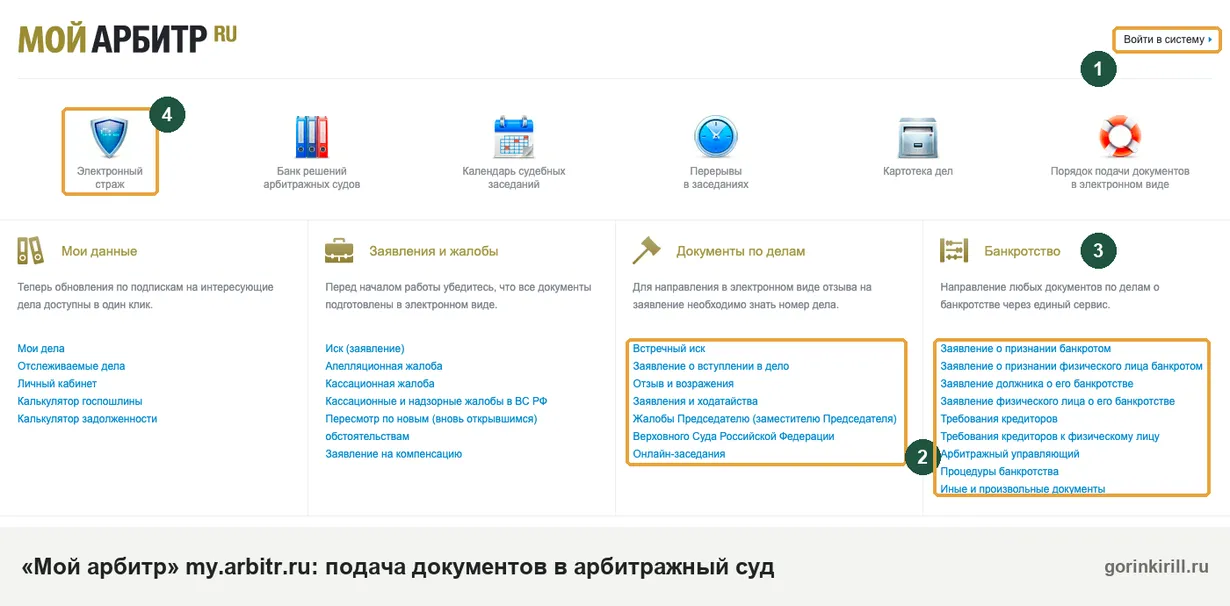Click the Банкротство abacus icon

coord(955,250)
